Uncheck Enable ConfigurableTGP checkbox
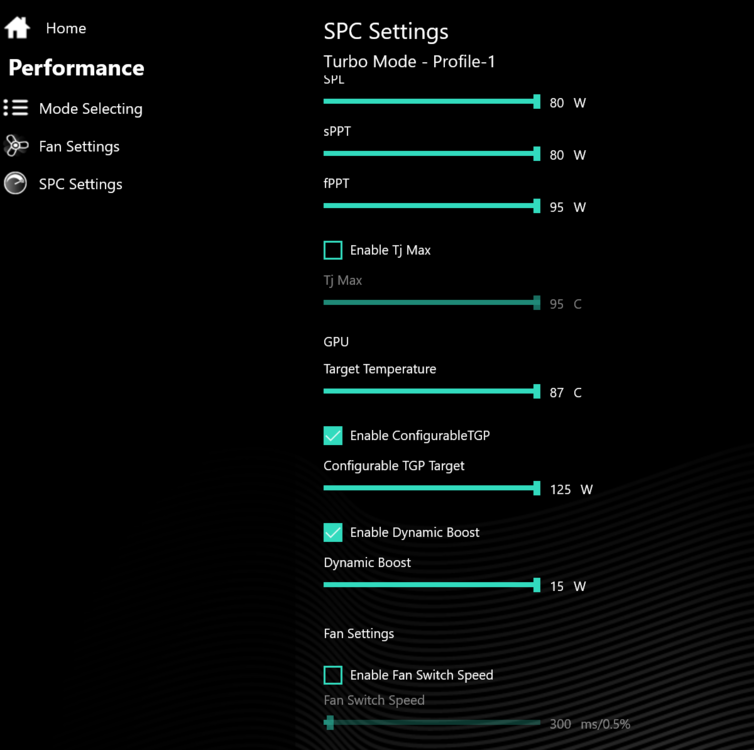The image size is (754, 750). (x=333, y=436)
